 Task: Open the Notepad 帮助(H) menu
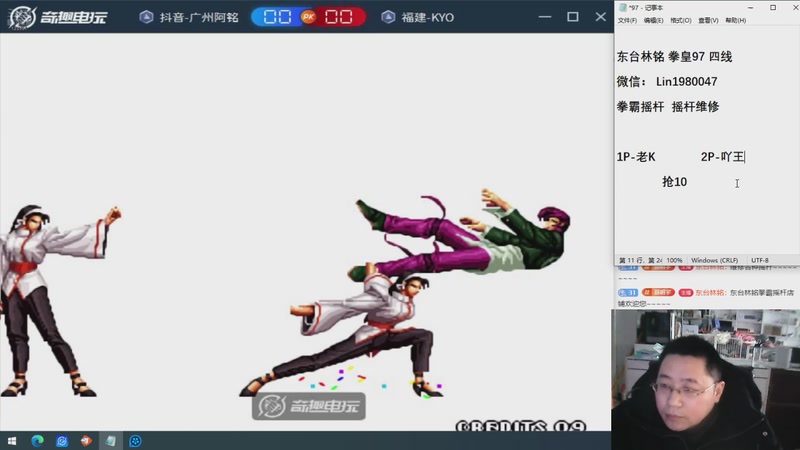tap(736, 20)
